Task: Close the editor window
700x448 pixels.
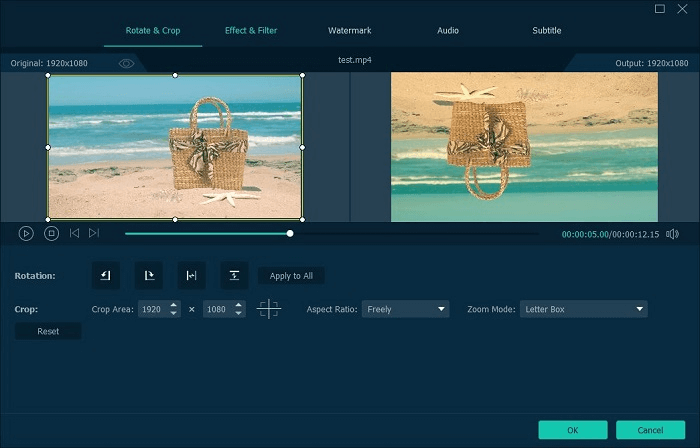Action: [682, 8]
